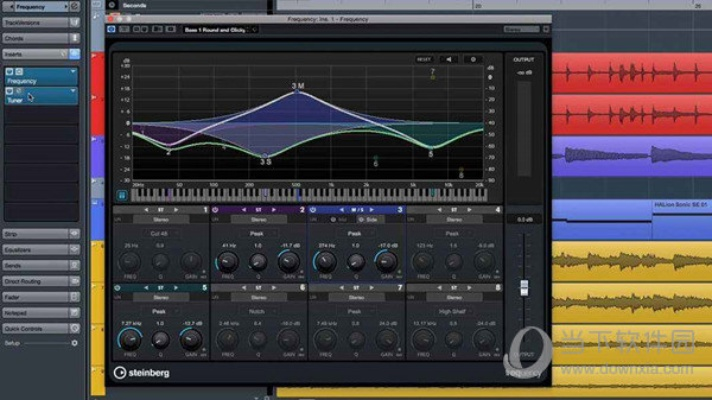The width and height of the screenshot is (712, 400).
Task: Click the speaker audition icon beside RESET
Action: click(x=448, y=59)
